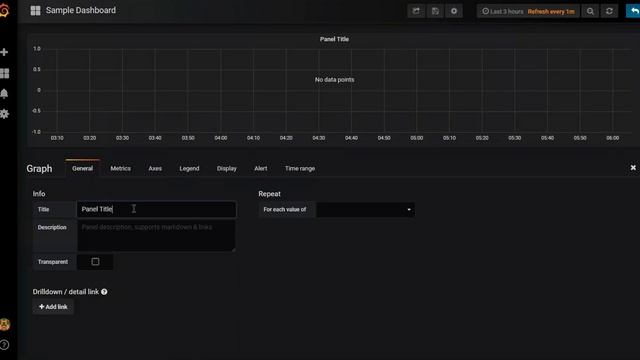Switch to the Metrics tab
The width and height of the screenshot is (640, 360).
(120, 168)
